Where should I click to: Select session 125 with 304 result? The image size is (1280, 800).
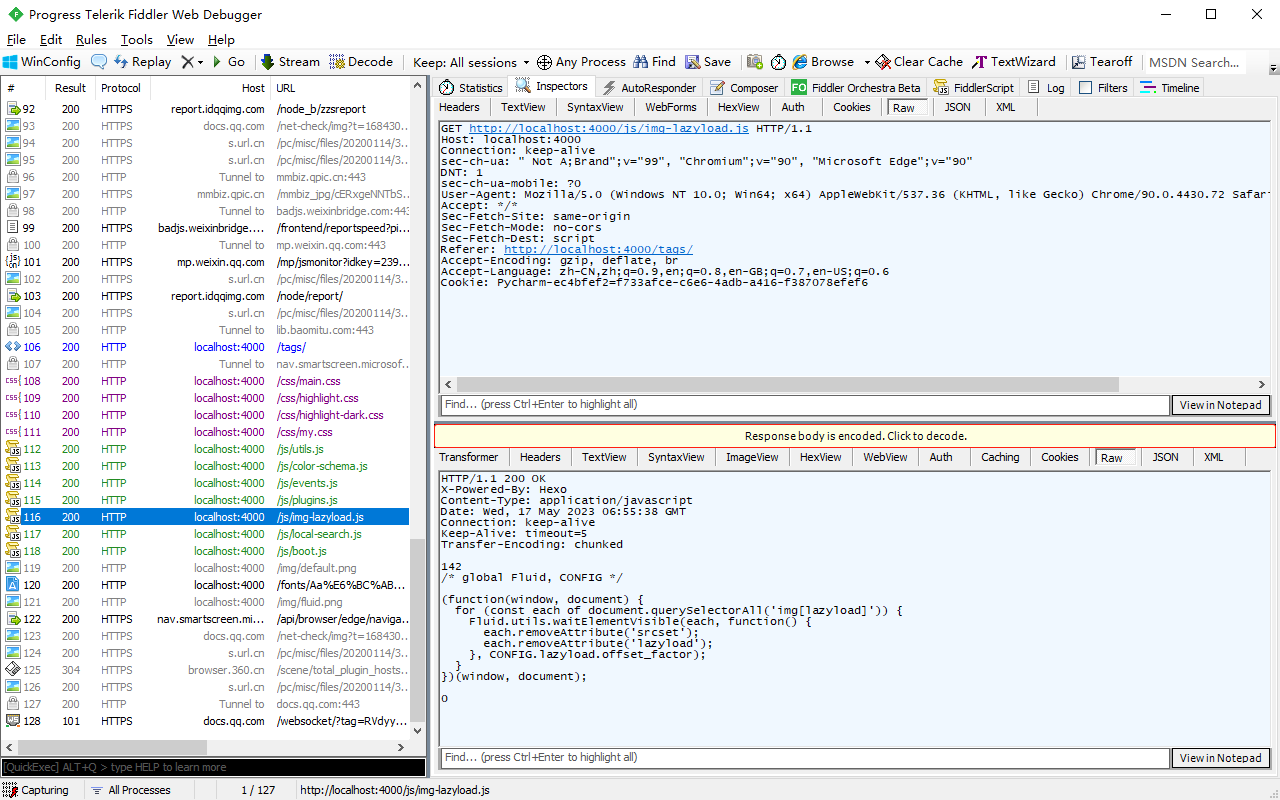coord(205,670)
